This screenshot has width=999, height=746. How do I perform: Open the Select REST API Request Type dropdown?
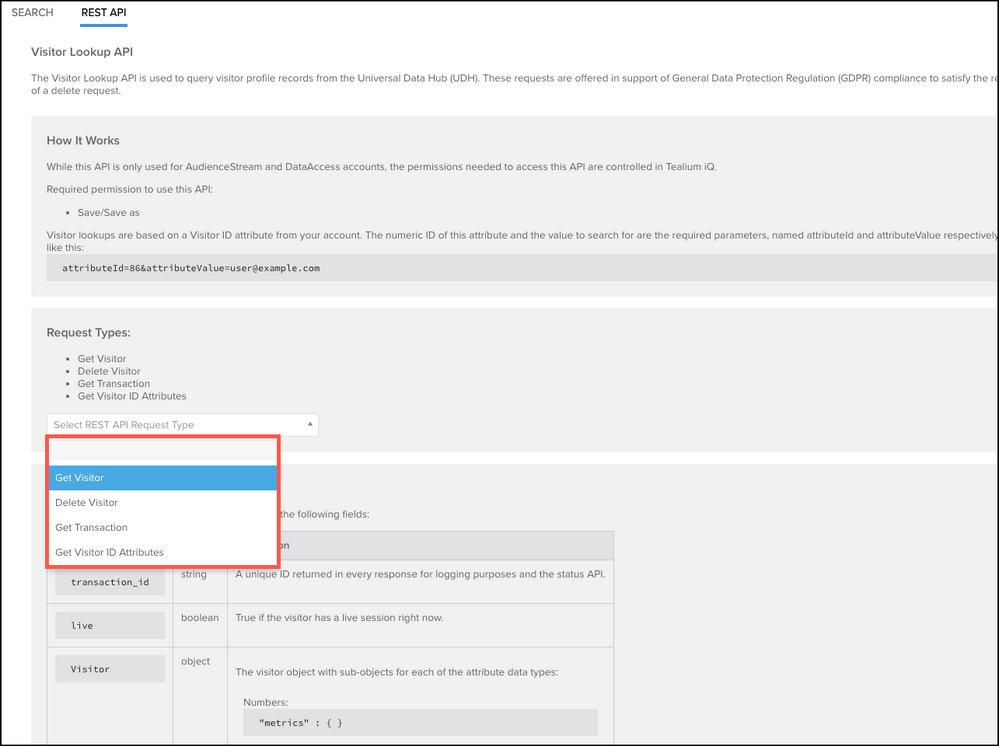click(175, 425)
